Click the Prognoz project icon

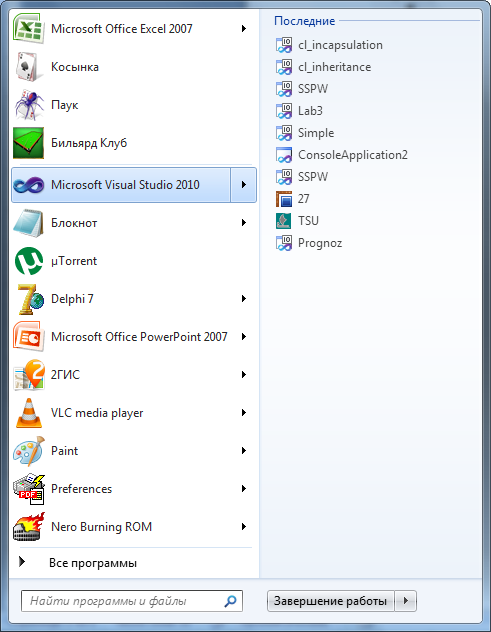coord(284,243)
